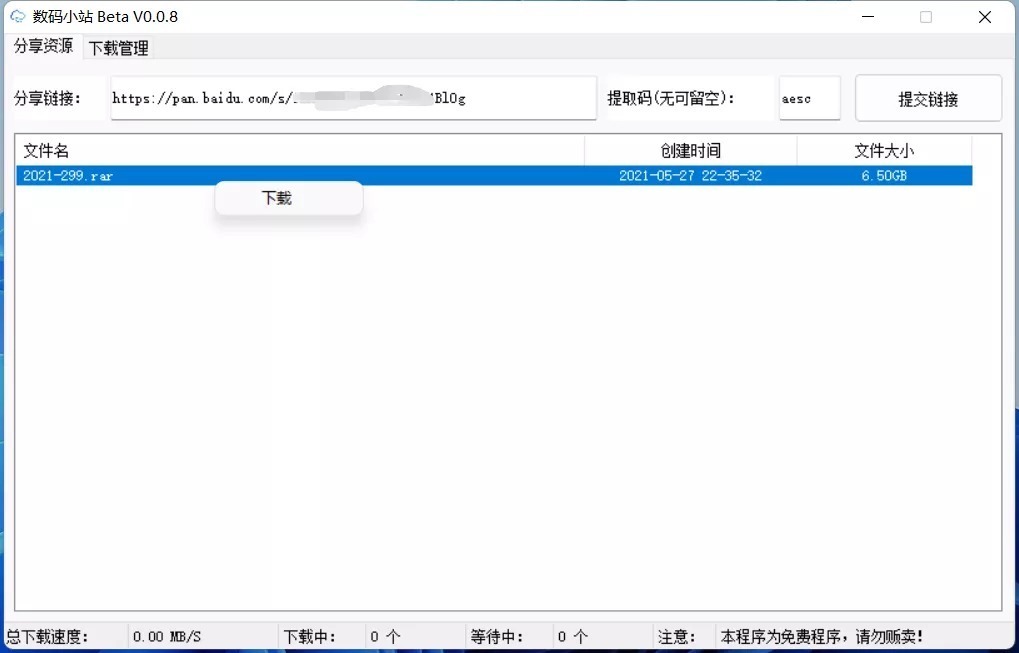Close the 数码小站 Beta window

pos(985,17)
